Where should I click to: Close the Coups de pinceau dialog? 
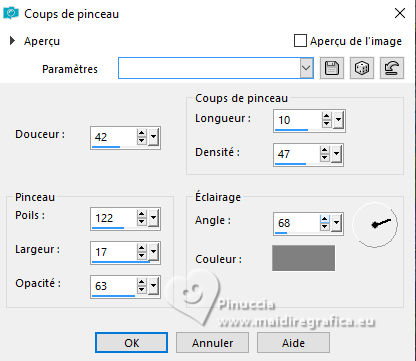pyautogui.click(x=400, y=13)
